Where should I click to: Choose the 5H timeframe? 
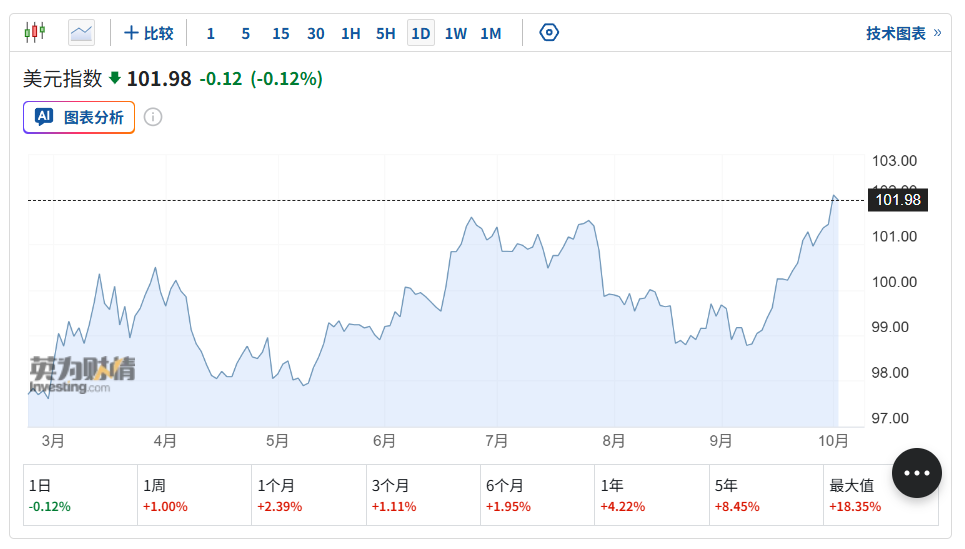[386, 33]
